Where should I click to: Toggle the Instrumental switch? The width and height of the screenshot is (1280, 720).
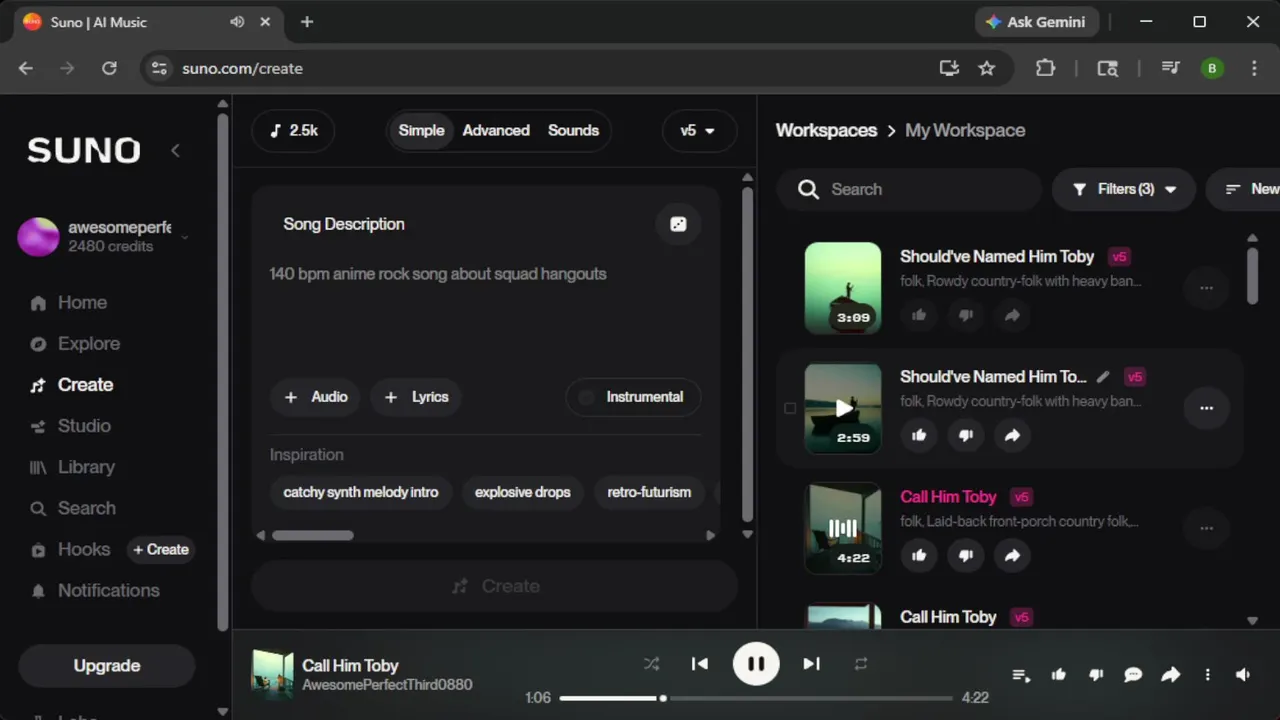[x=633, y=397]
